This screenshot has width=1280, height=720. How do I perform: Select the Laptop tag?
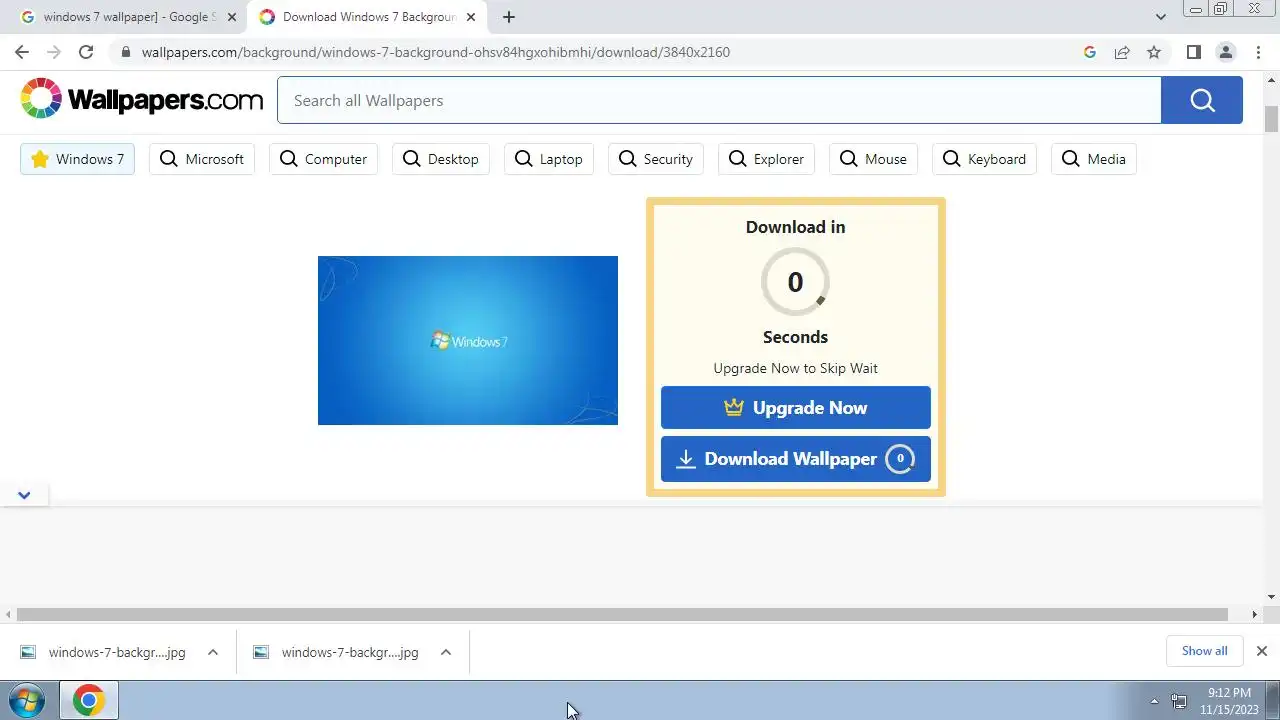click(x=549, y=159)
